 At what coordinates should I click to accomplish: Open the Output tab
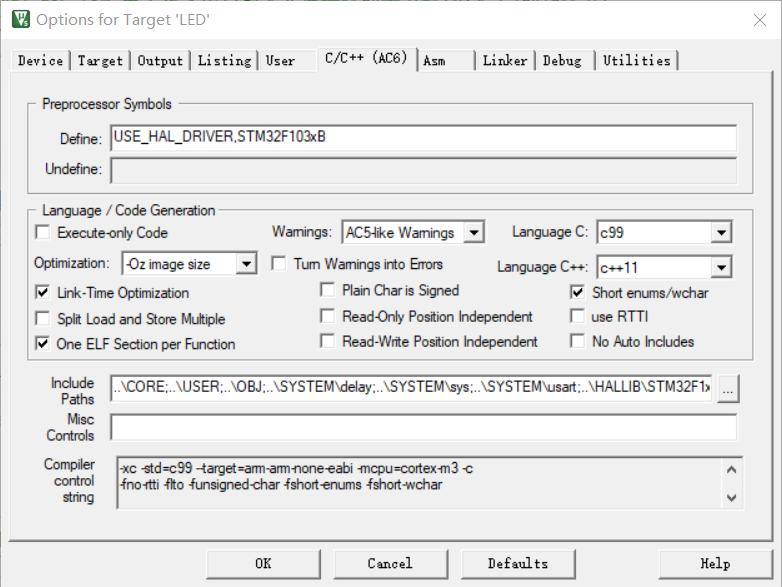coord(160,61)
